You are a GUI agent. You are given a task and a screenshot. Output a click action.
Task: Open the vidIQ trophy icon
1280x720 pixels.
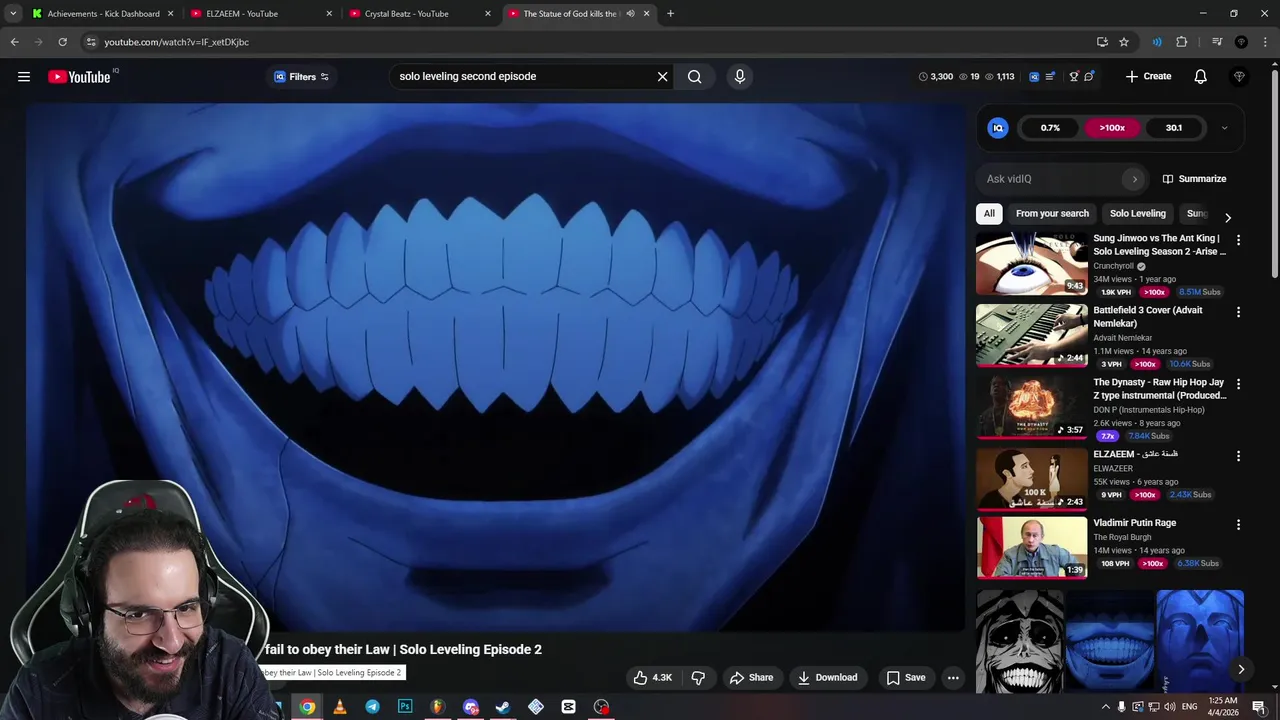tap(1073, 77)
